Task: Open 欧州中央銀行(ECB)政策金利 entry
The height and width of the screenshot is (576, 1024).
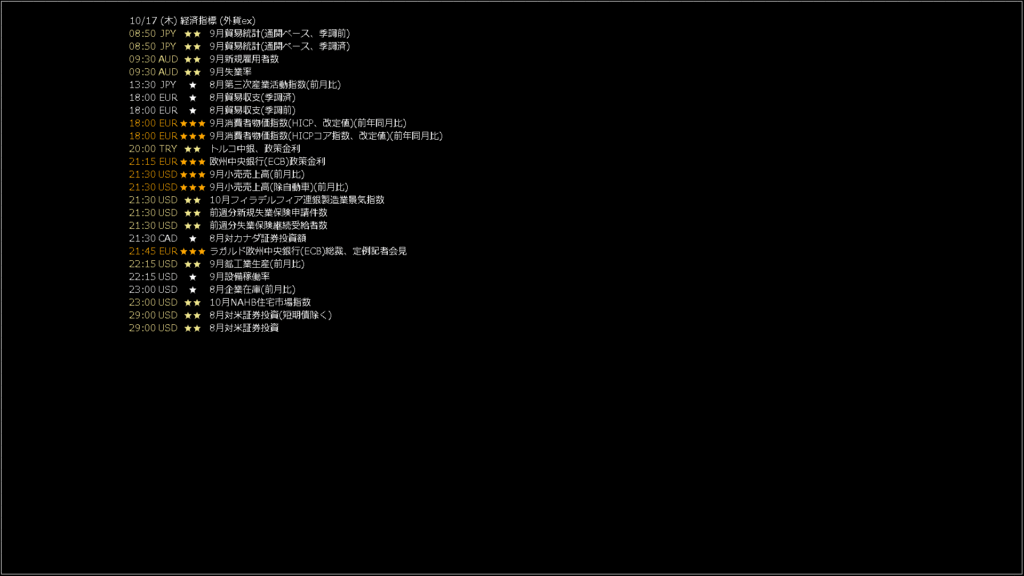Action: click(267, 161)
